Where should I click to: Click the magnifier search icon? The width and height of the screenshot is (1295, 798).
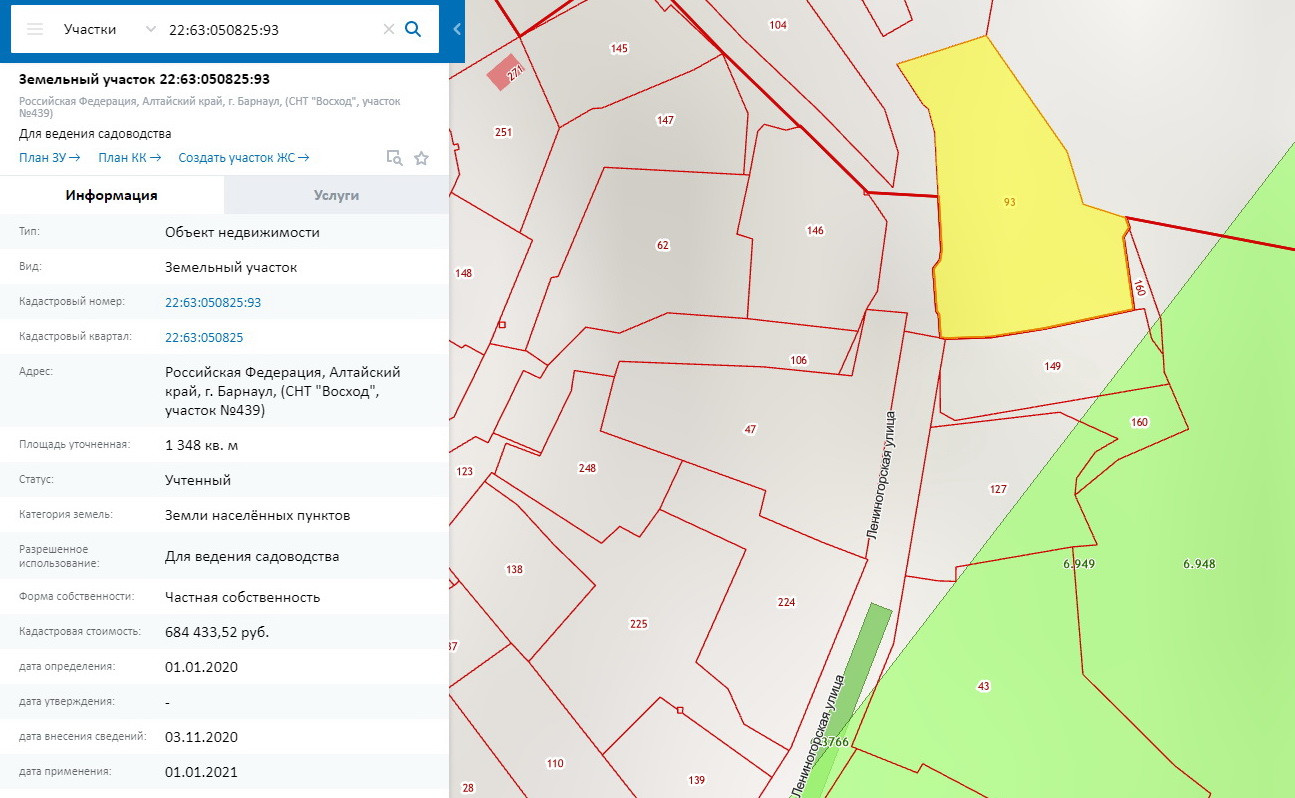pyautogui.click(x=413, y=29)
